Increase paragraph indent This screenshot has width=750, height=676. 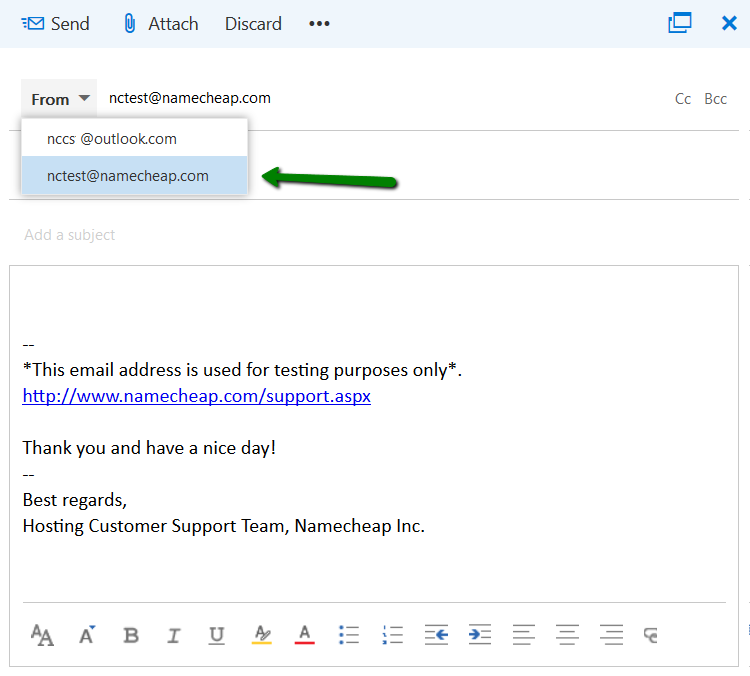coord(480,635)
